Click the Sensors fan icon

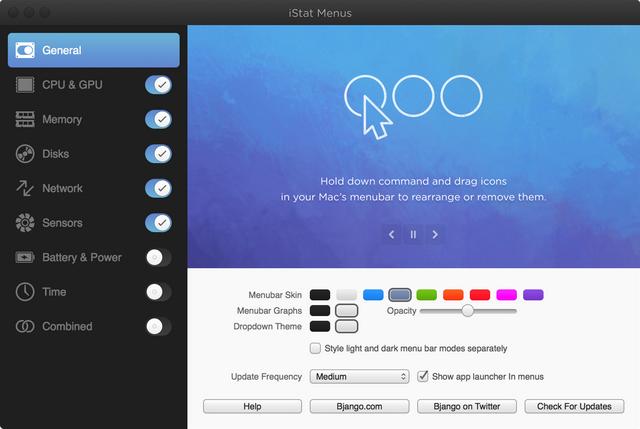[x=25, y=223]
